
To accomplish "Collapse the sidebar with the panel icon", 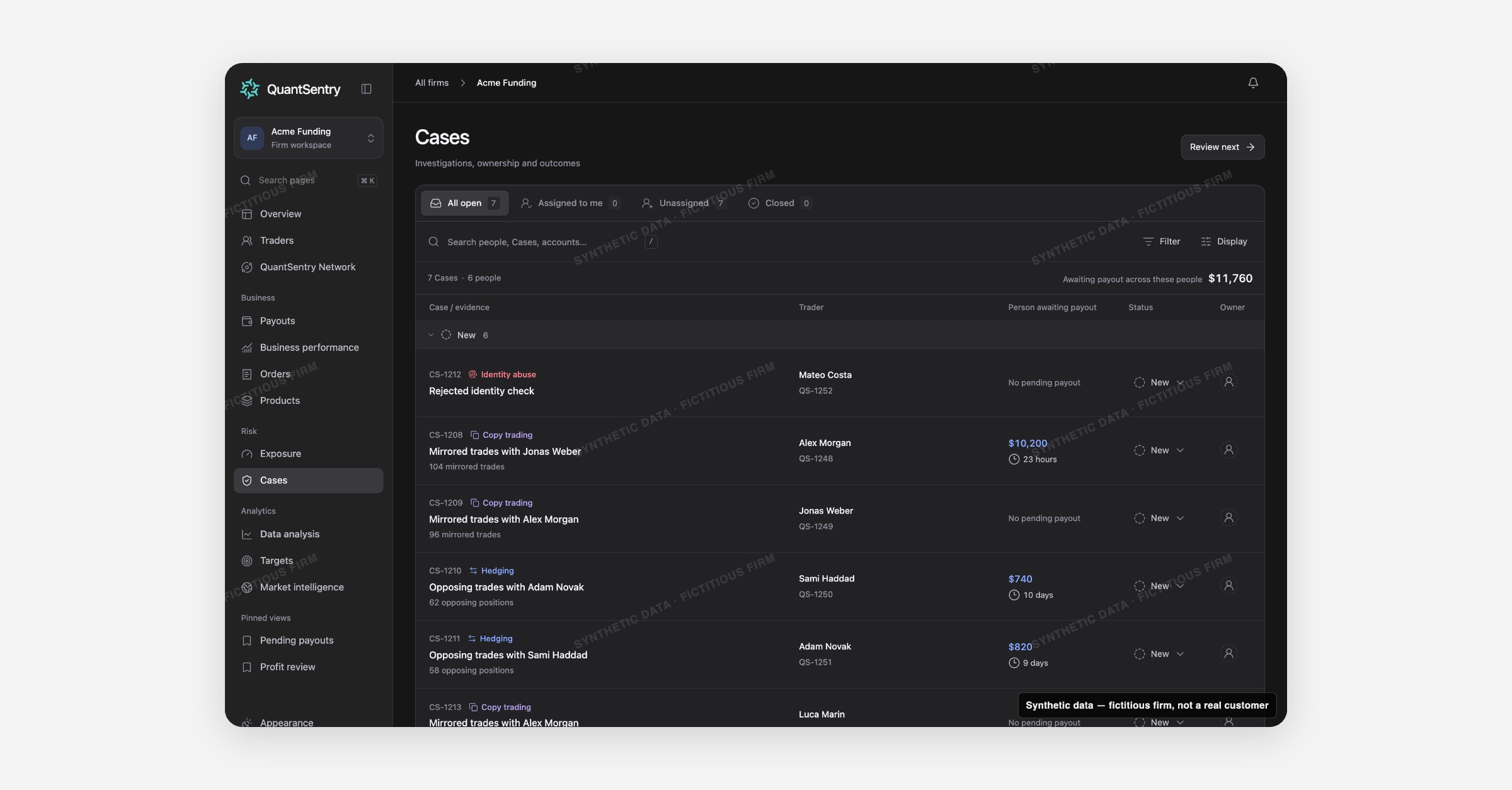I will [366, 89].
